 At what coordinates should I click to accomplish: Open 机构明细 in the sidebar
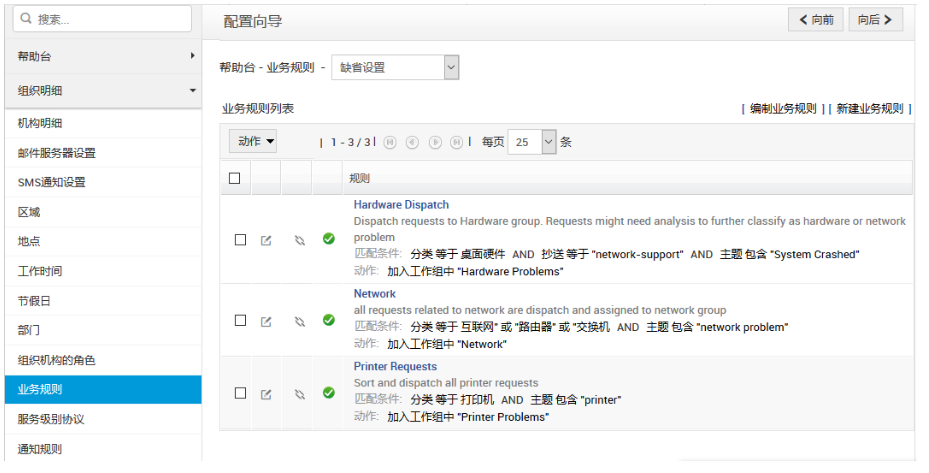pyautogui.click(x=103, y=123)
